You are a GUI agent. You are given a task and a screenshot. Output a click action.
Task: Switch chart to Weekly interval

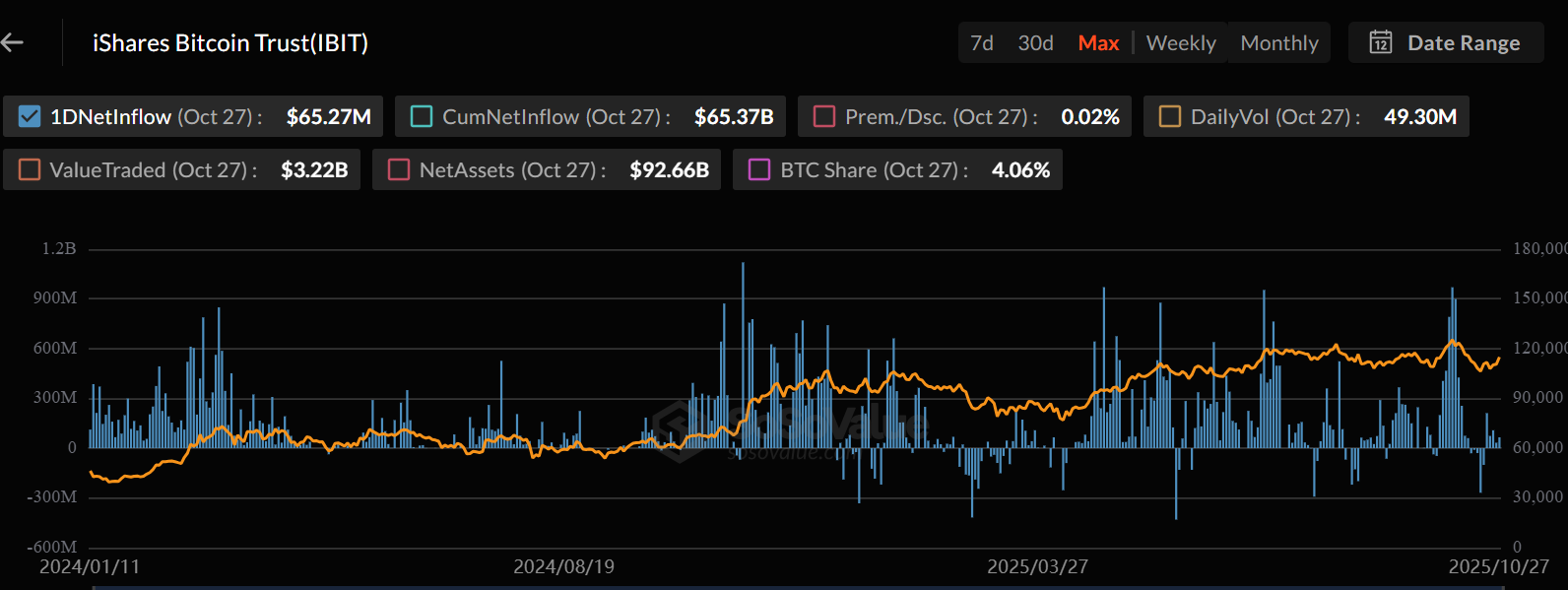pyautogui.click(x=1181, y=43)
